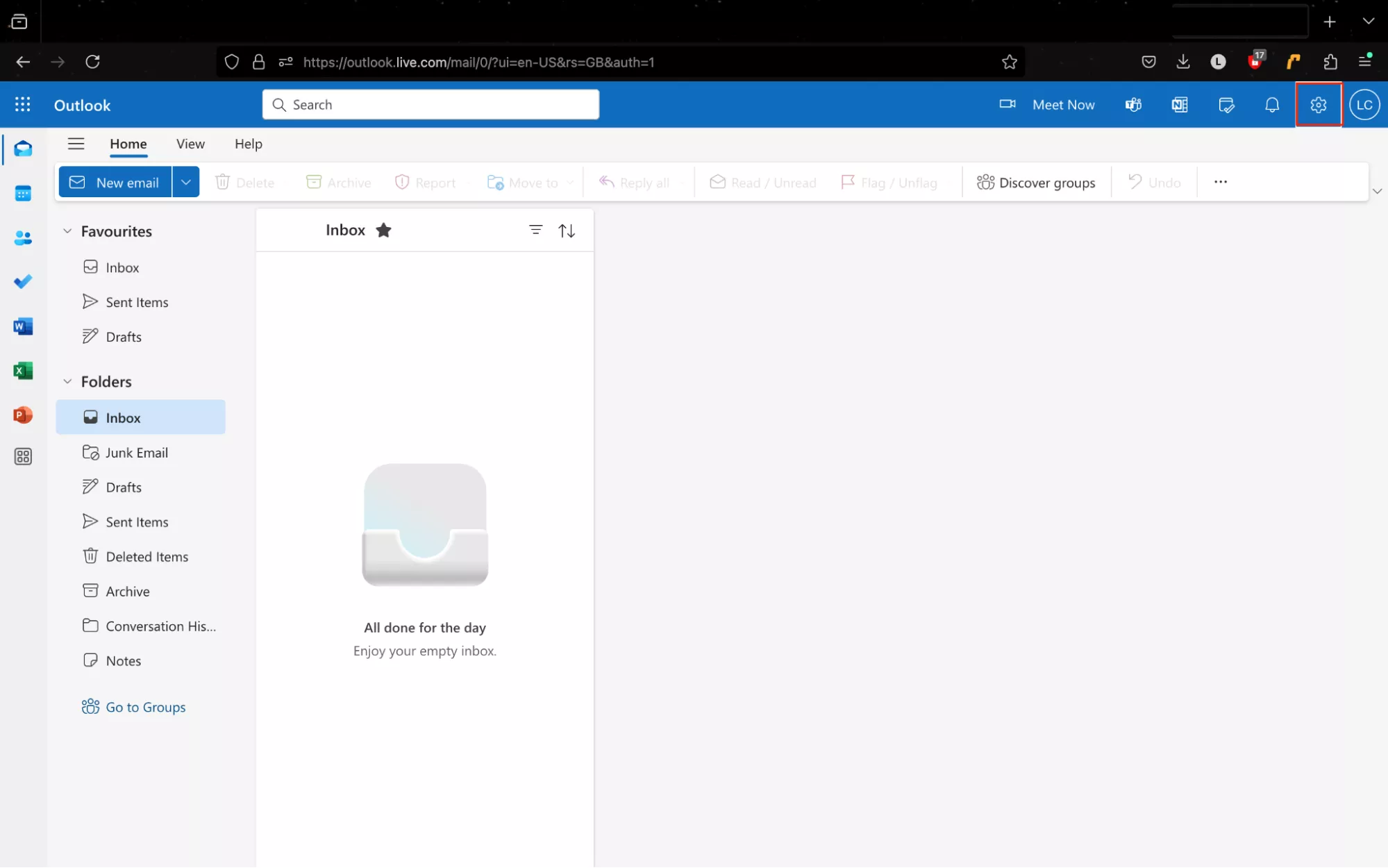
Task: Open the app launcher grid
Action: 23,105
